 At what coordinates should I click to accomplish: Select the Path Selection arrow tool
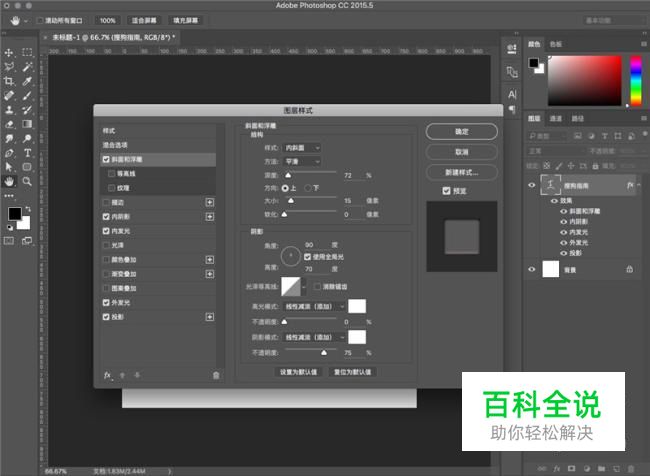pos(9,167)
